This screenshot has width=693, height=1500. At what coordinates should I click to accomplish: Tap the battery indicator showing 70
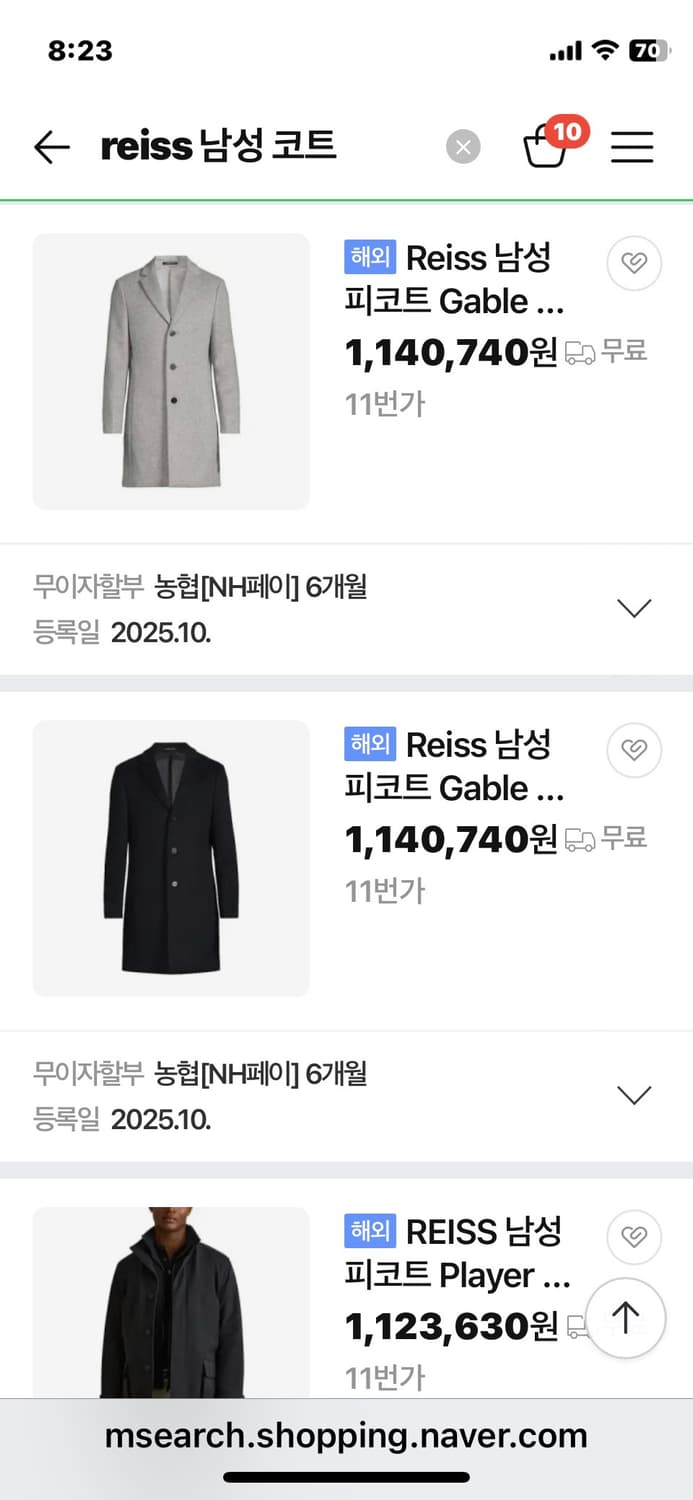pyautogui.click(x=648, y=48)
